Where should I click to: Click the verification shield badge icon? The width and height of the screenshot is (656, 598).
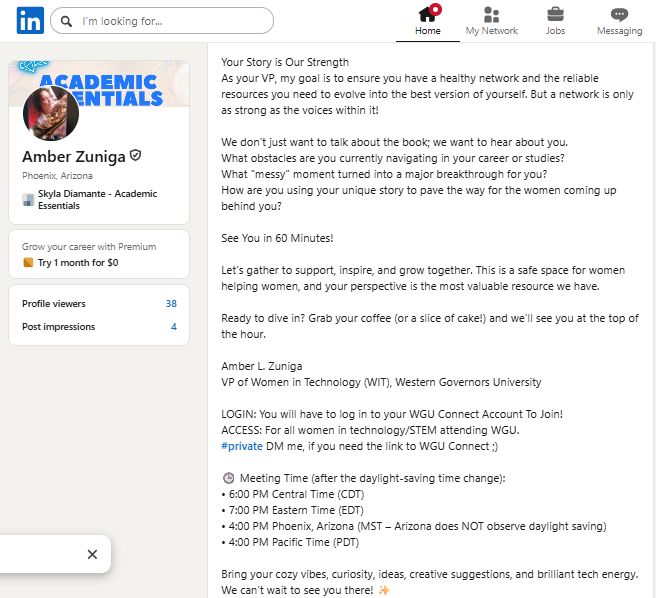coord(135,156)
